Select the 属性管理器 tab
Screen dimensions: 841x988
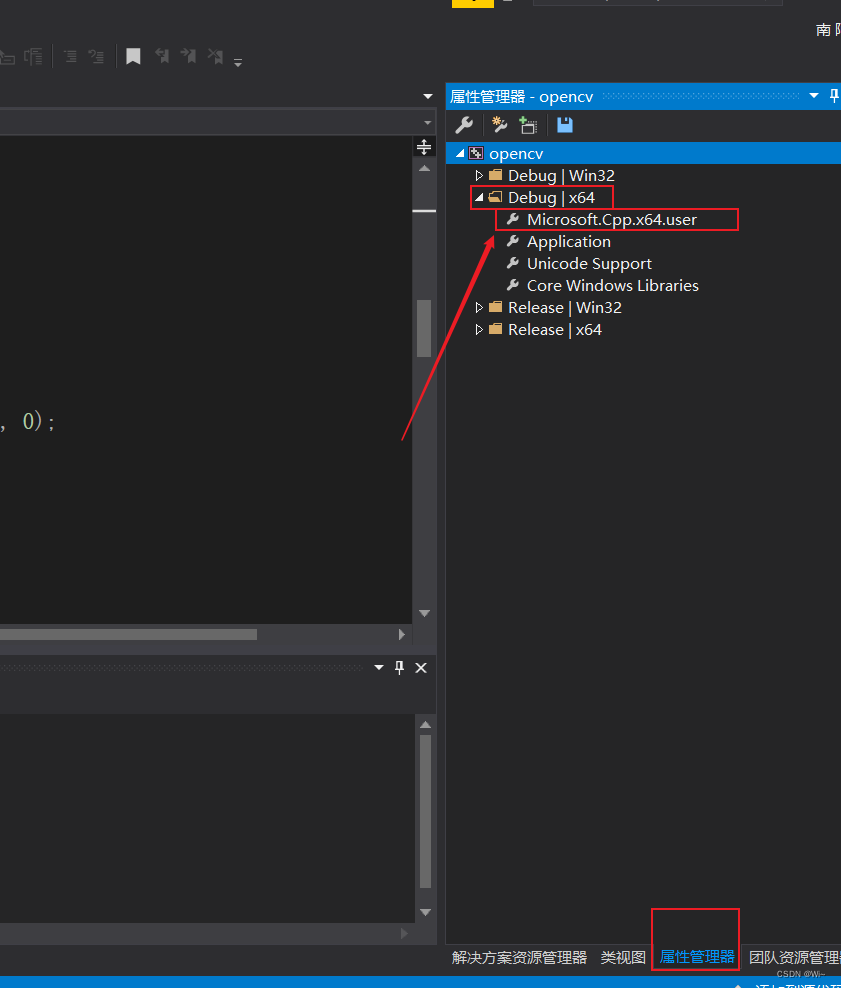tap(697, 957)
